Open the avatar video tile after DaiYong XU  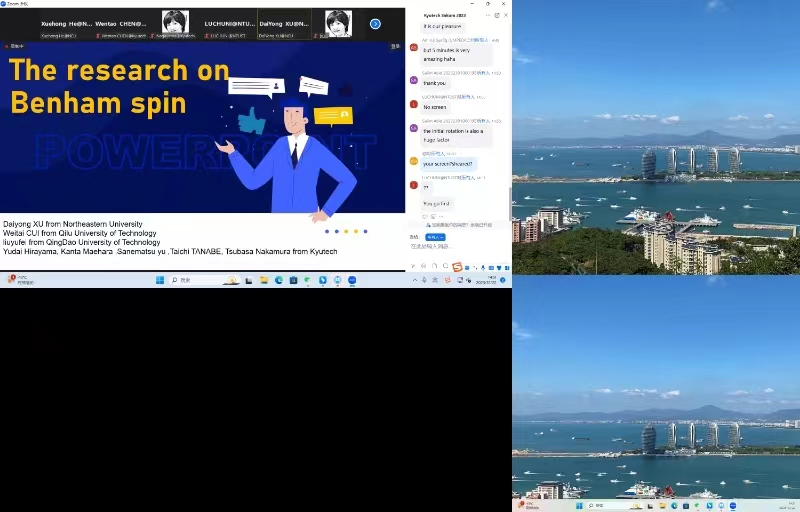(338, 23)
